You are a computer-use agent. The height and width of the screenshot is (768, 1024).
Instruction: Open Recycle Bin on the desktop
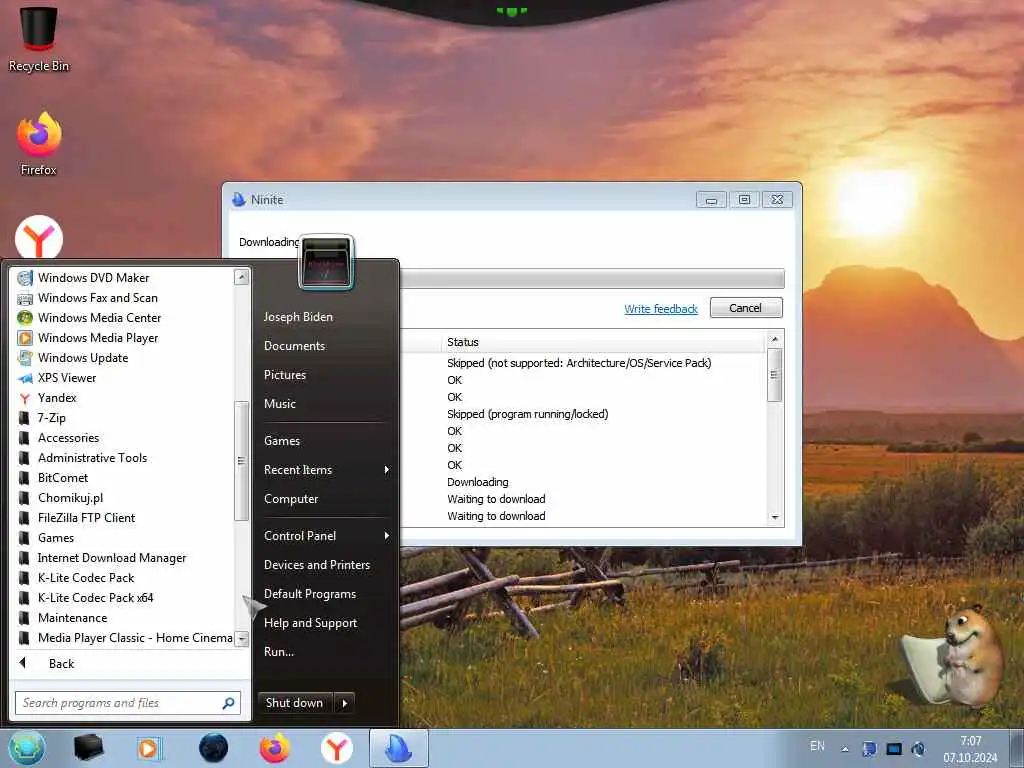pos(39,39)
